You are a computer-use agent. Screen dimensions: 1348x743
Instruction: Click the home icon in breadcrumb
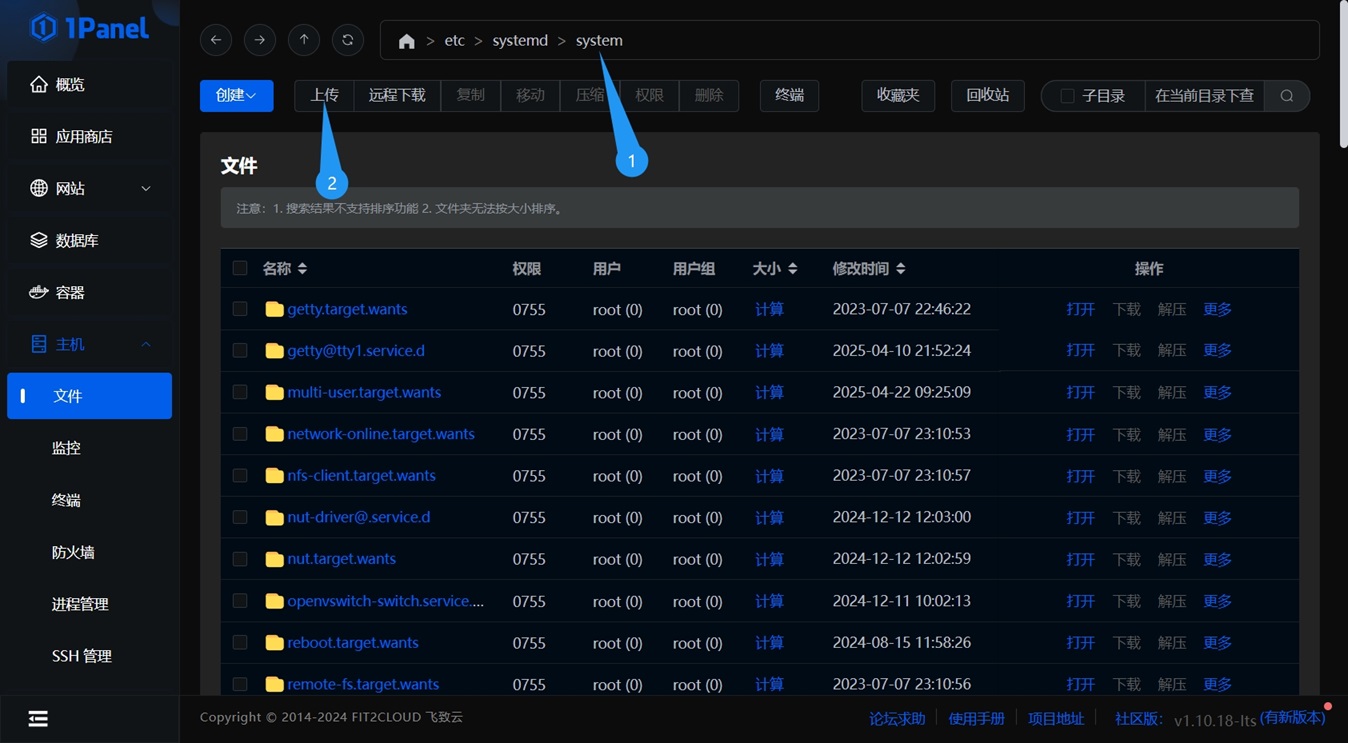pyautogui.click(x=406, y=41)
